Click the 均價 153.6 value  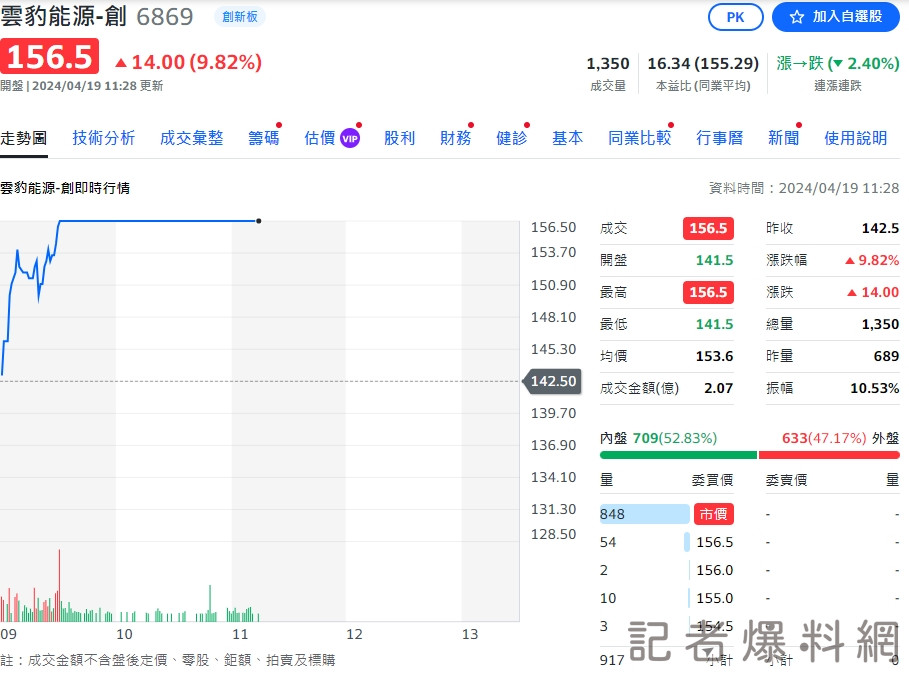(714, 356)
